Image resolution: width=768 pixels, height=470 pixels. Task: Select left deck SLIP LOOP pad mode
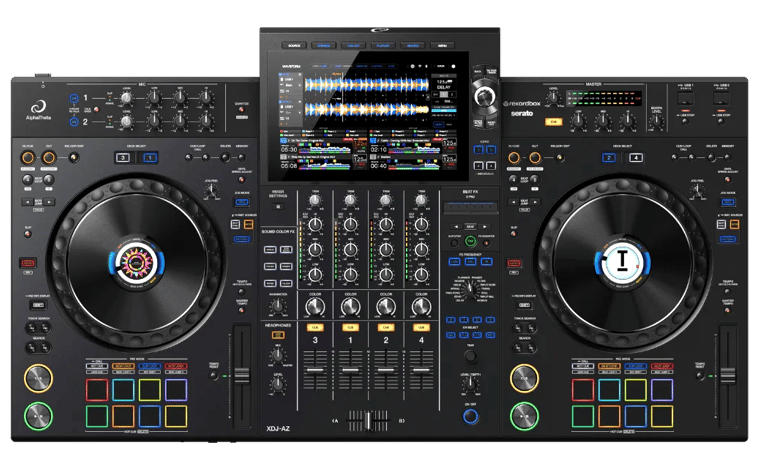click(x=149, y=366)
